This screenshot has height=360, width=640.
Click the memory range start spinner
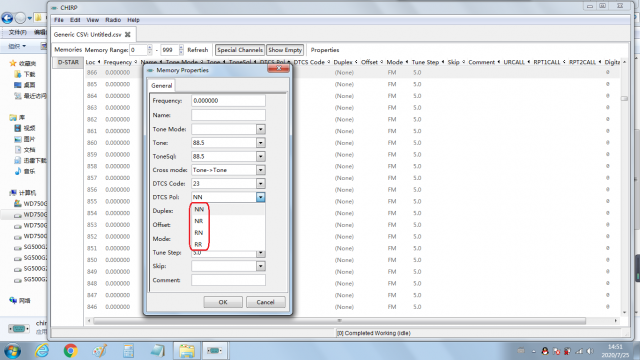[150, 50]
